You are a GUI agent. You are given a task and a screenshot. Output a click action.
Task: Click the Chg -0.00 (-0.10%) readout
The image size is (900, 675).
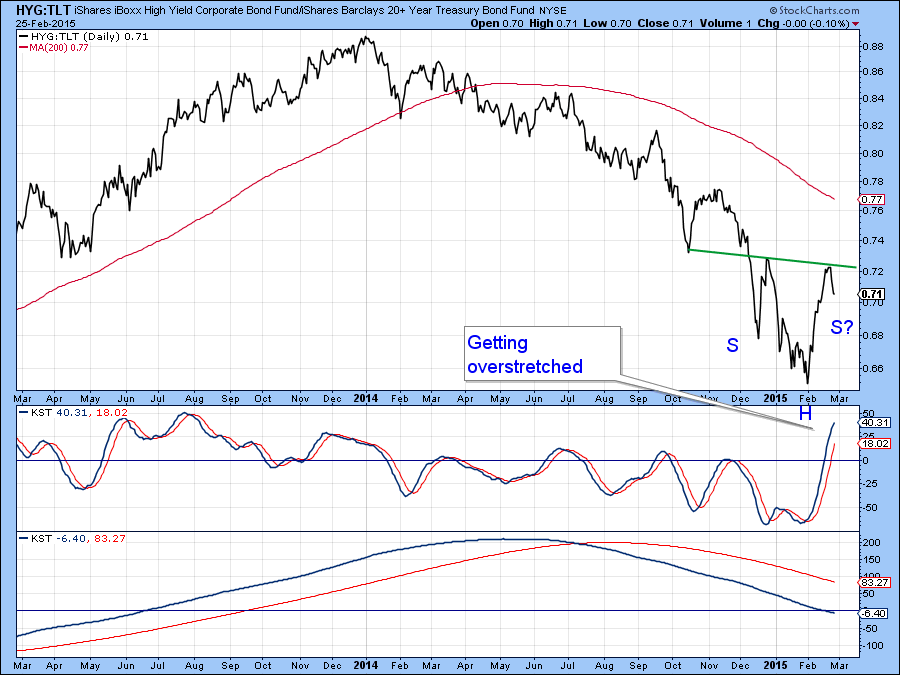(x=804, y=24)
